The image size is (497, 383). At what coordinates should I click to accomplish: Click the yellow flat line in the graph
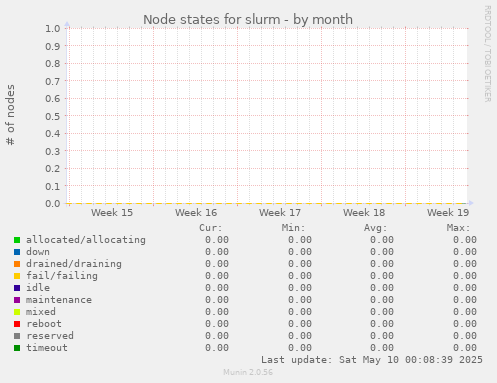point(265,203)
